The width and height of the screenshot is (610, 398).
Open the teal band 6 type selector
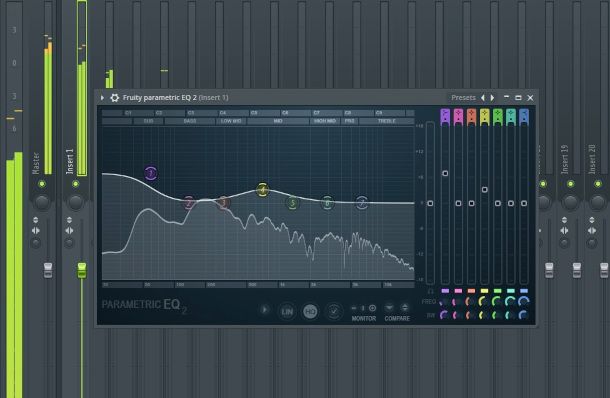click(511, 116)
